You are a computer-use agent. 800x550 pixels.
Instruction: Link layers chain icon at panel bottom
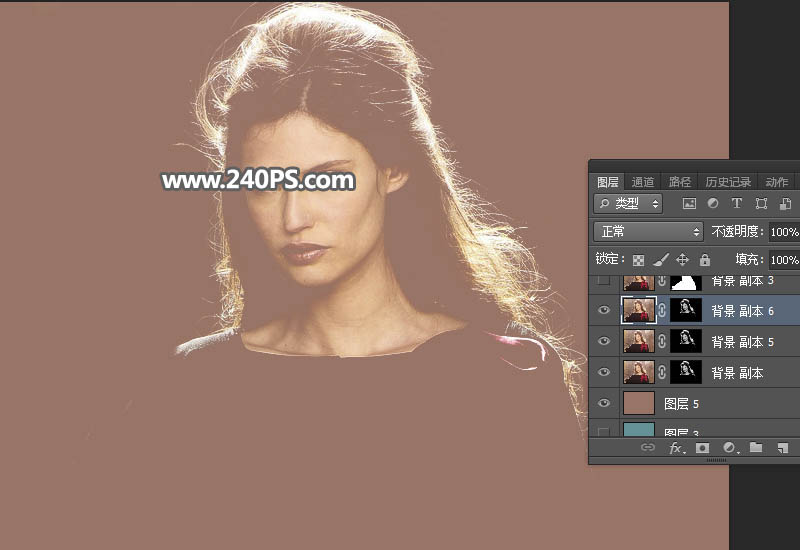pyautogui.click(x=648, y=447)
